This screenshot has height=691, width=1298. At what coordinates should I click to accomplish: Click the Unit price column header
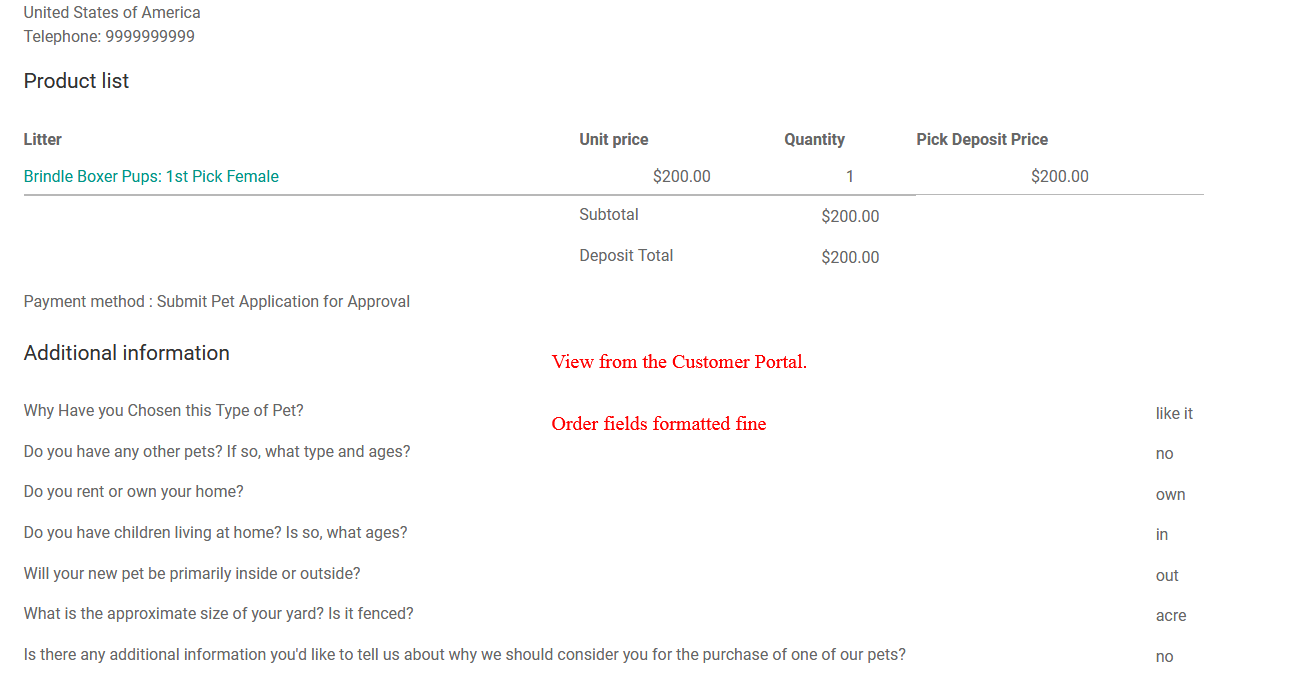click(x=613, y=139)
